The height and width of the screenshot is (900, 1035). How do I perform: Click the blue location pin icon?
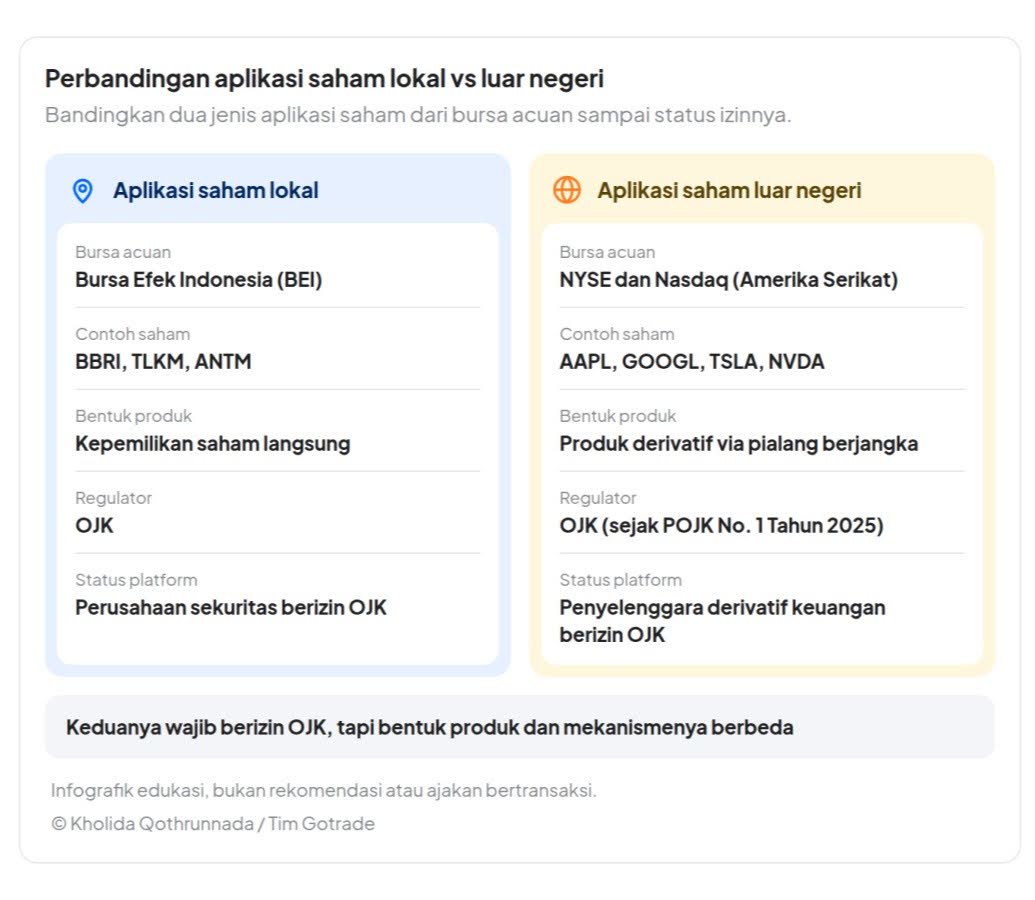click(83, 191)
